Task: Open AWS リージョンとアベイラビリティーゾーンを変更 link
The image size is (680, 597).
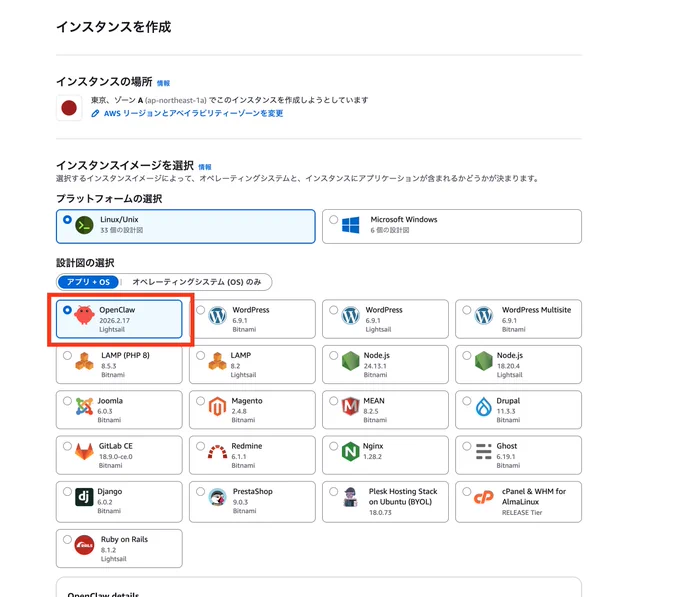Action: click(193, 113)
